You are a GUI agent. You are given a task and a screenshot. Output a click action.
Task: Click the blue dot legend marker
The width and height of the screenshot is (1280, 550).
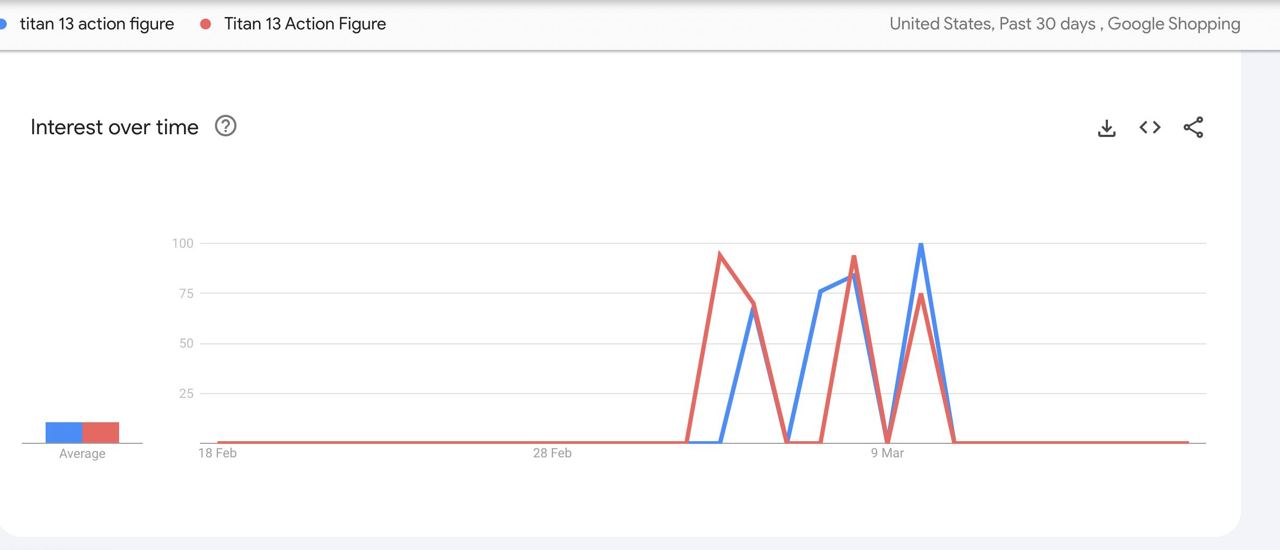tap(3, 24)
